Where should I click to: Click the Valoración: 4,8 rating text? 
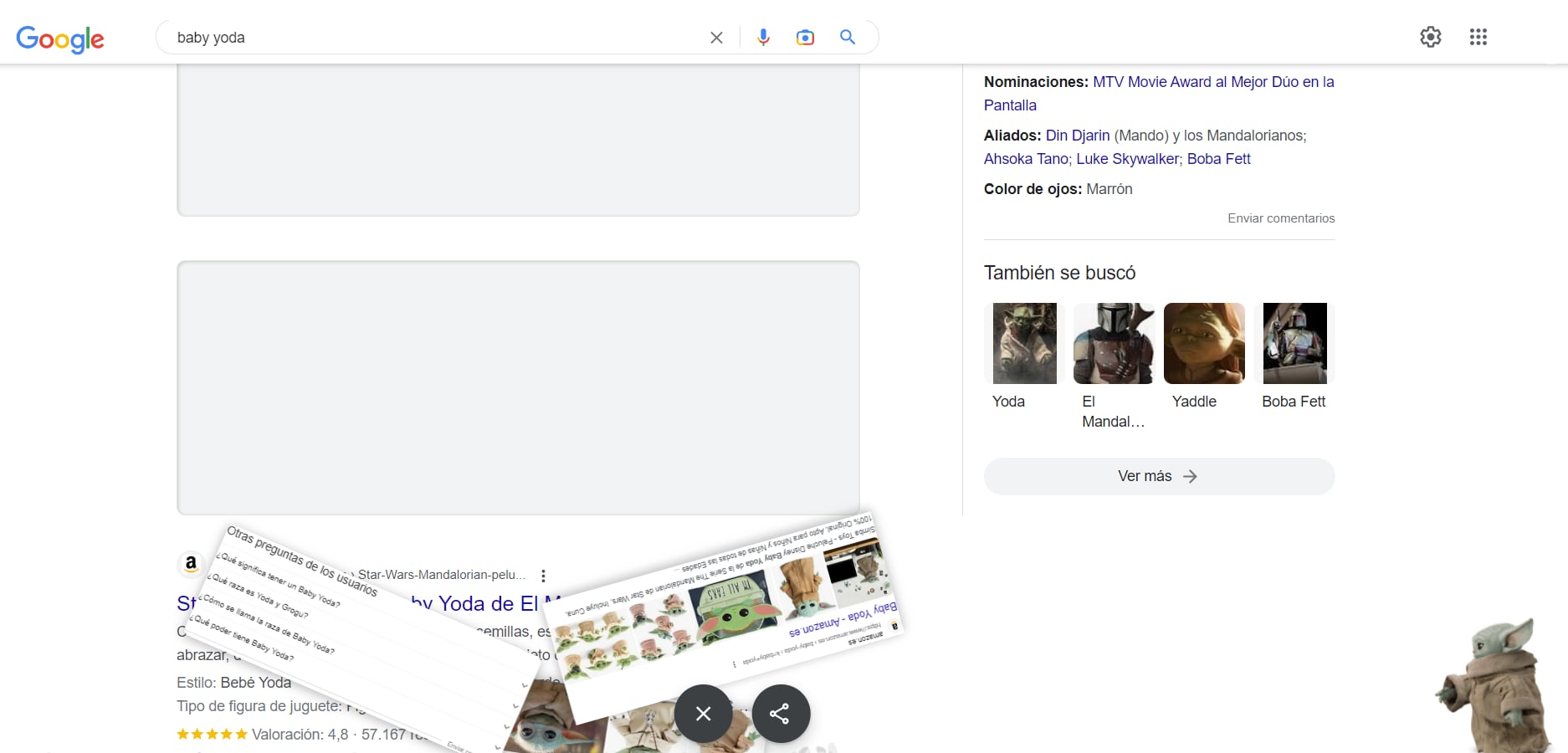click(300, 735)
